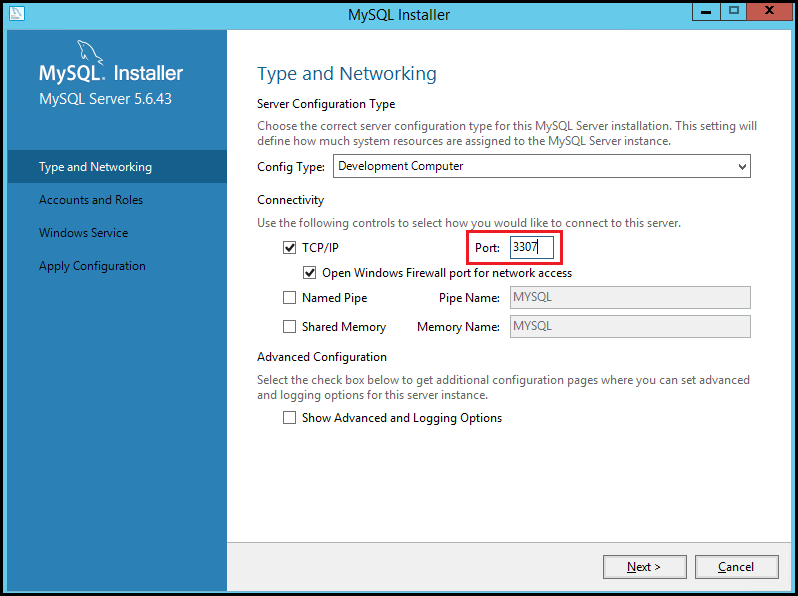Jump to the Apply Configuration step
This screenshot has height=596, width=798.
[x=92, y=266]
